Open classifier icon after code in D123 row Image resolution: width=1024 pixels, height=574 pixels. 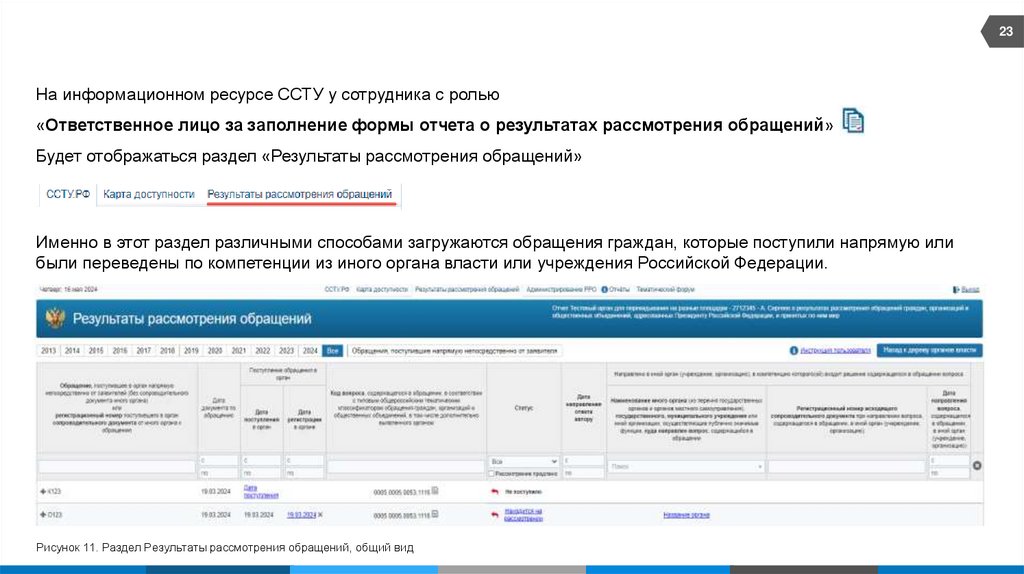(435, 515)
